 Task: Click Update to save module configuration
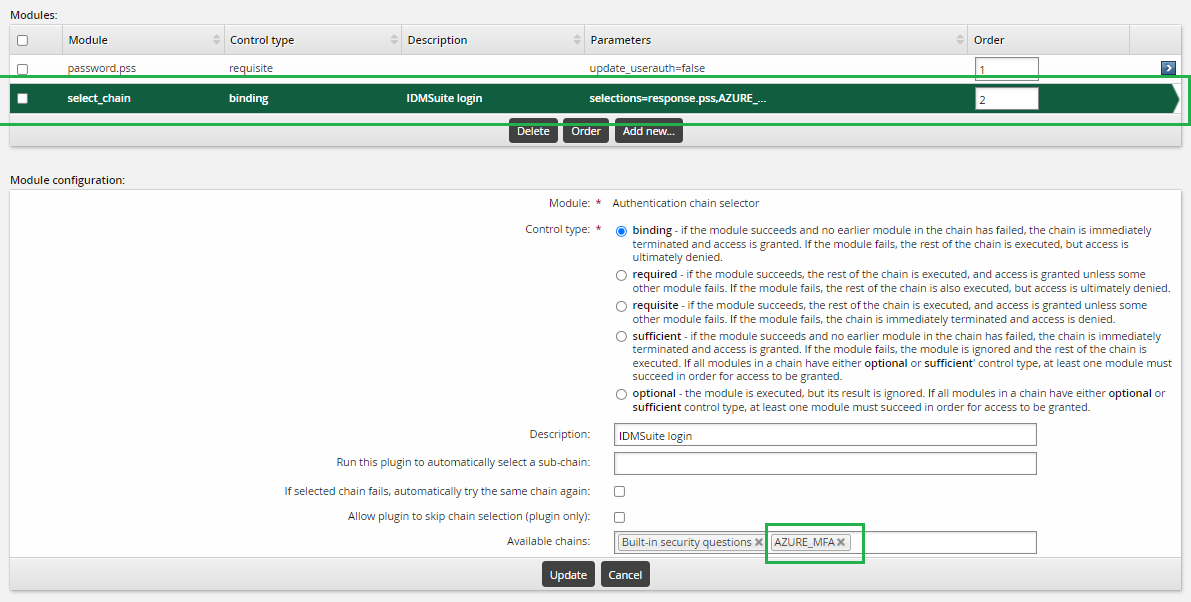568,575
